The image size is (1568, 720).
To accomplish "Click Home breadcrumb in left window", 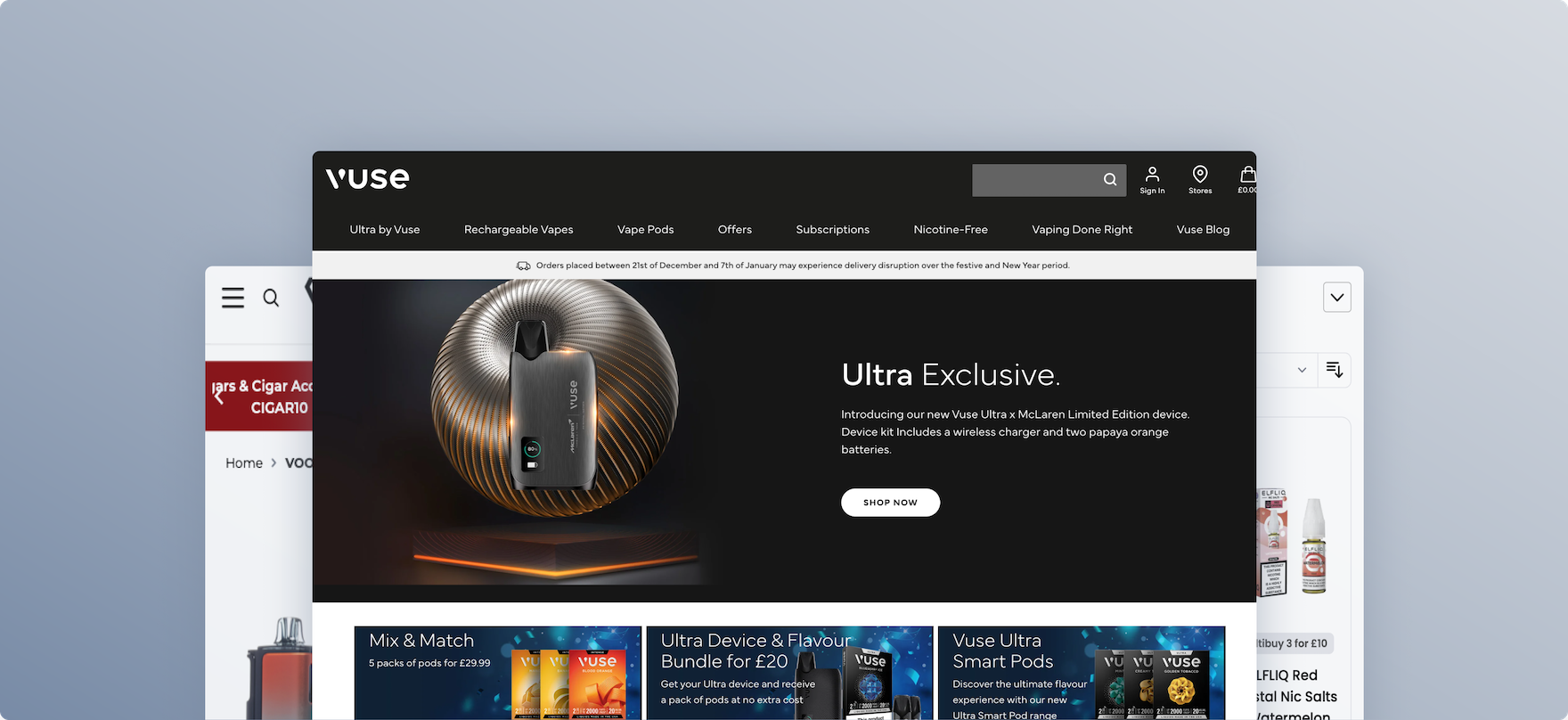I will (x=244, y=463).
